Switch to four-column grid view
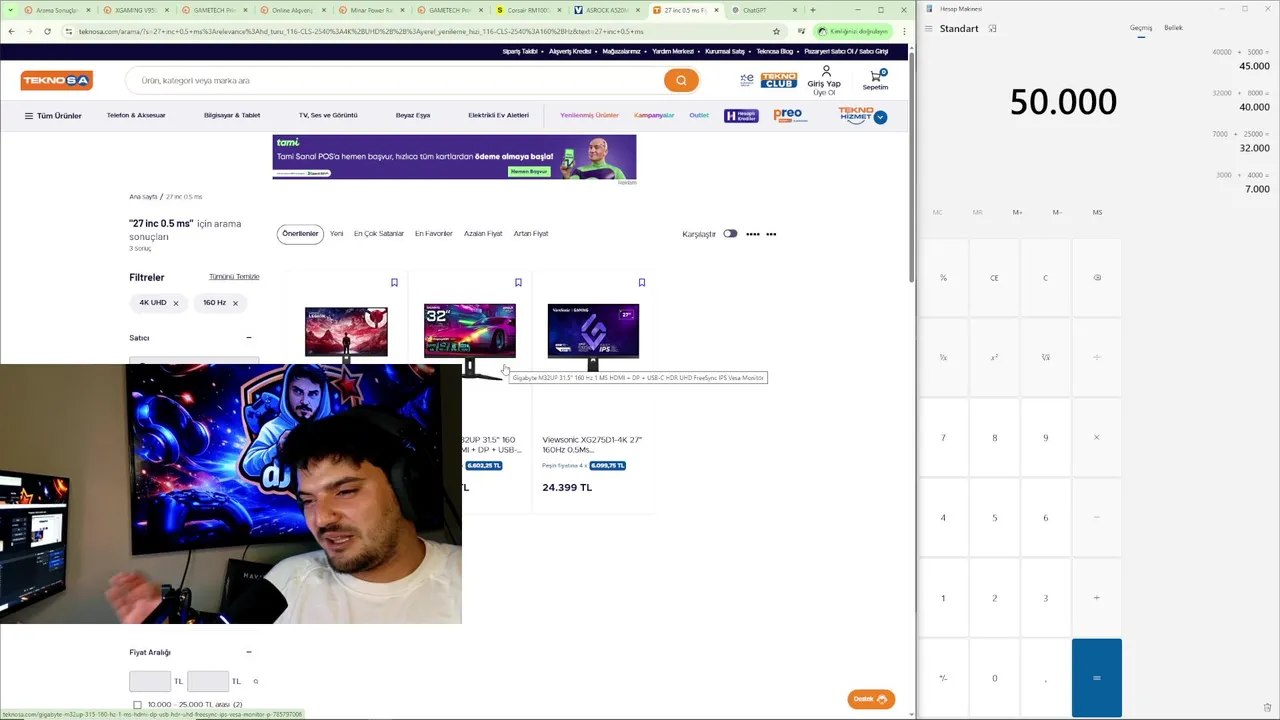This screenshot has height=720, width=1280. click(753, 234)
